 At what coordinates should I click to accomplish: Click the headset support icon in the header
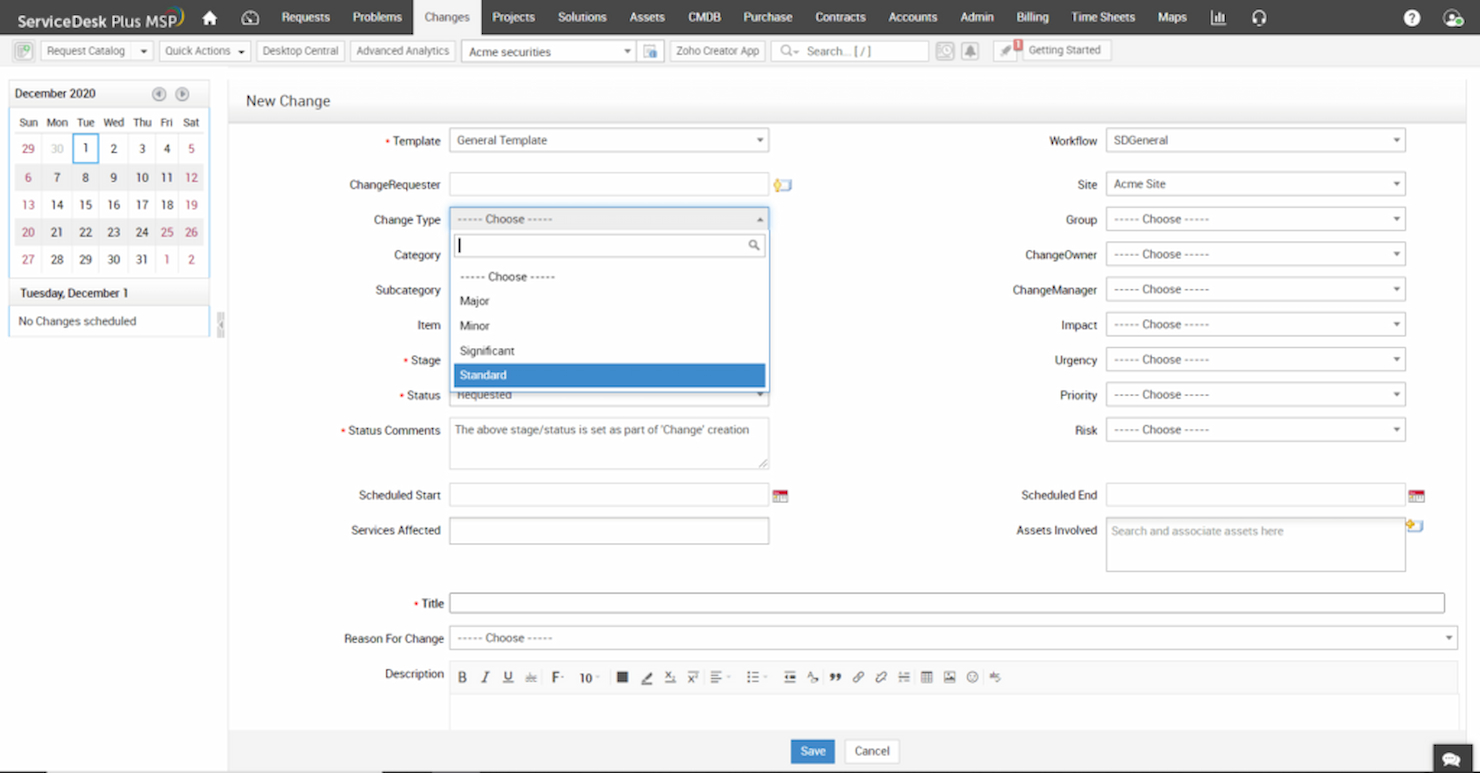tap(1258, 17)
